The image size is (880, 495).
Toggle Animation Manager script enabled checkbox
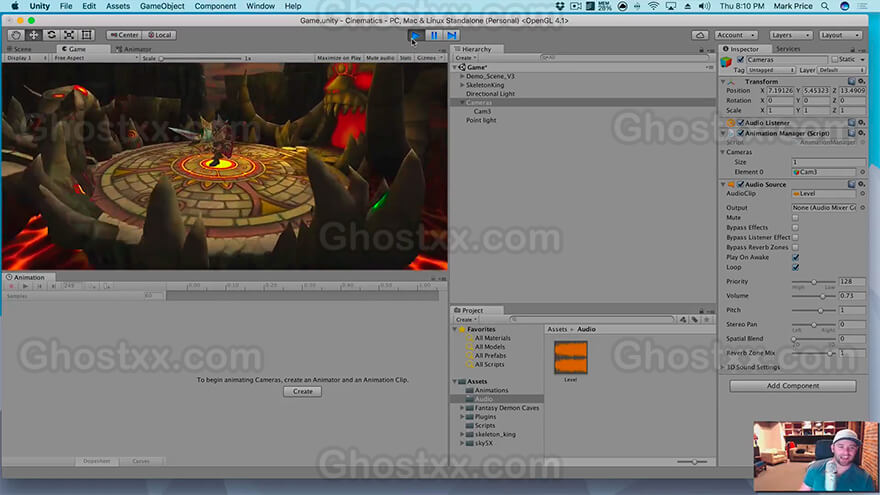[x=740, y=134]
